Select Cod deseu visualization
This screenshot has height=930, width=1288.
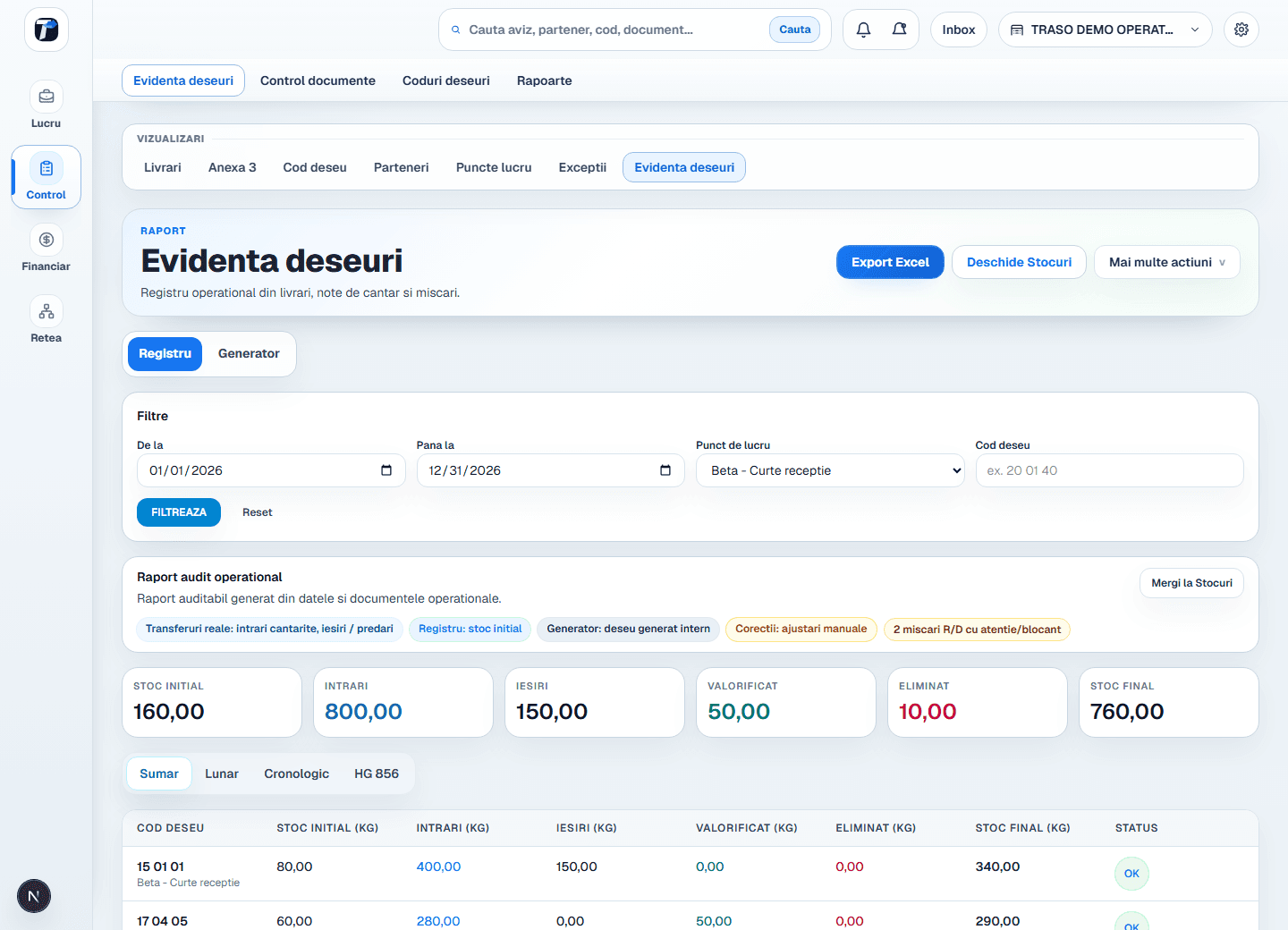pyautogui.click(x=315, y=167)
